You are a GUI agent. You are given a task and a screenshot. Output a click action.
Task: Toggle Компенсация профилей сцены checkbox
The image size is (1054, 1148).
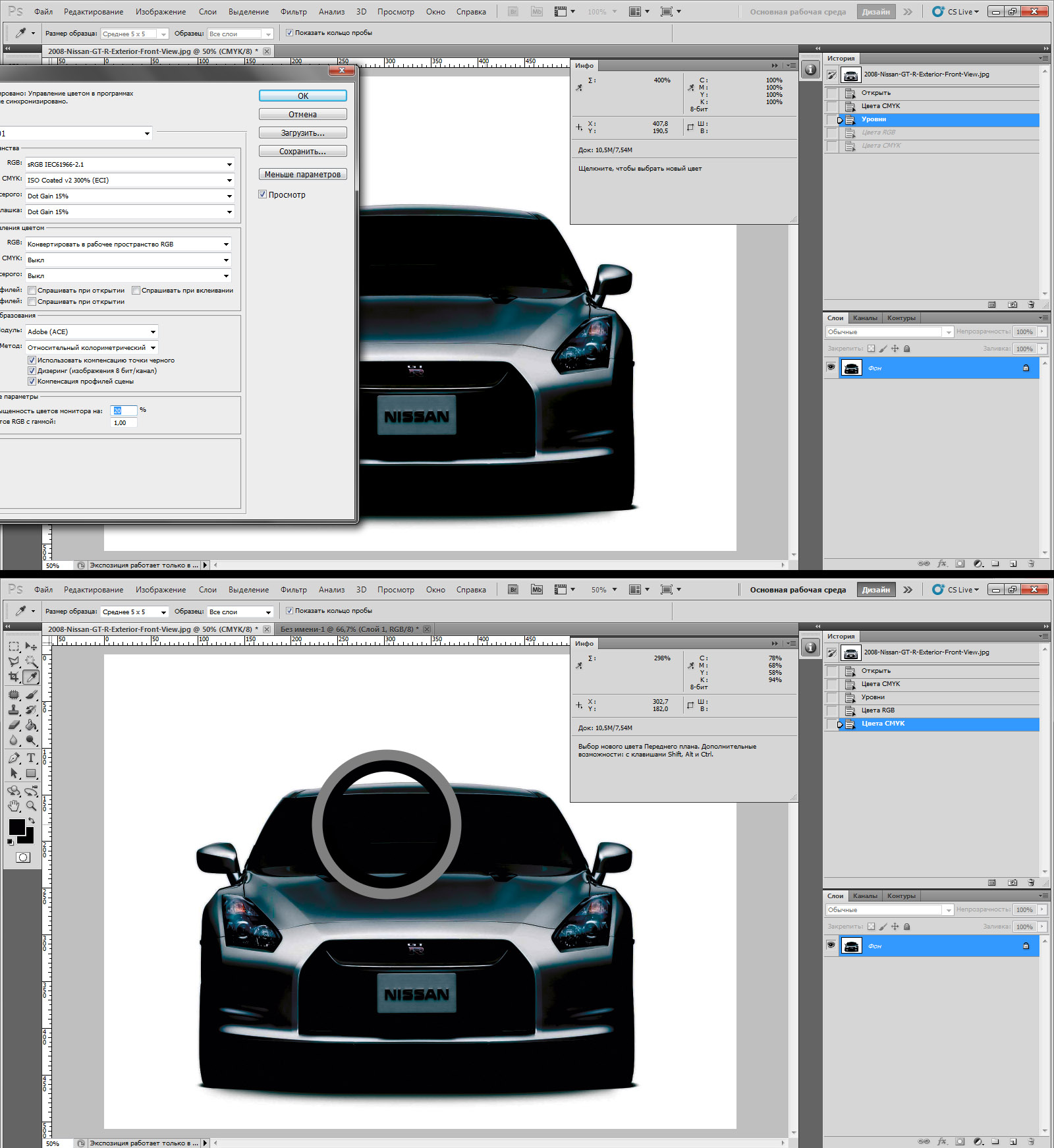point(32,381)
